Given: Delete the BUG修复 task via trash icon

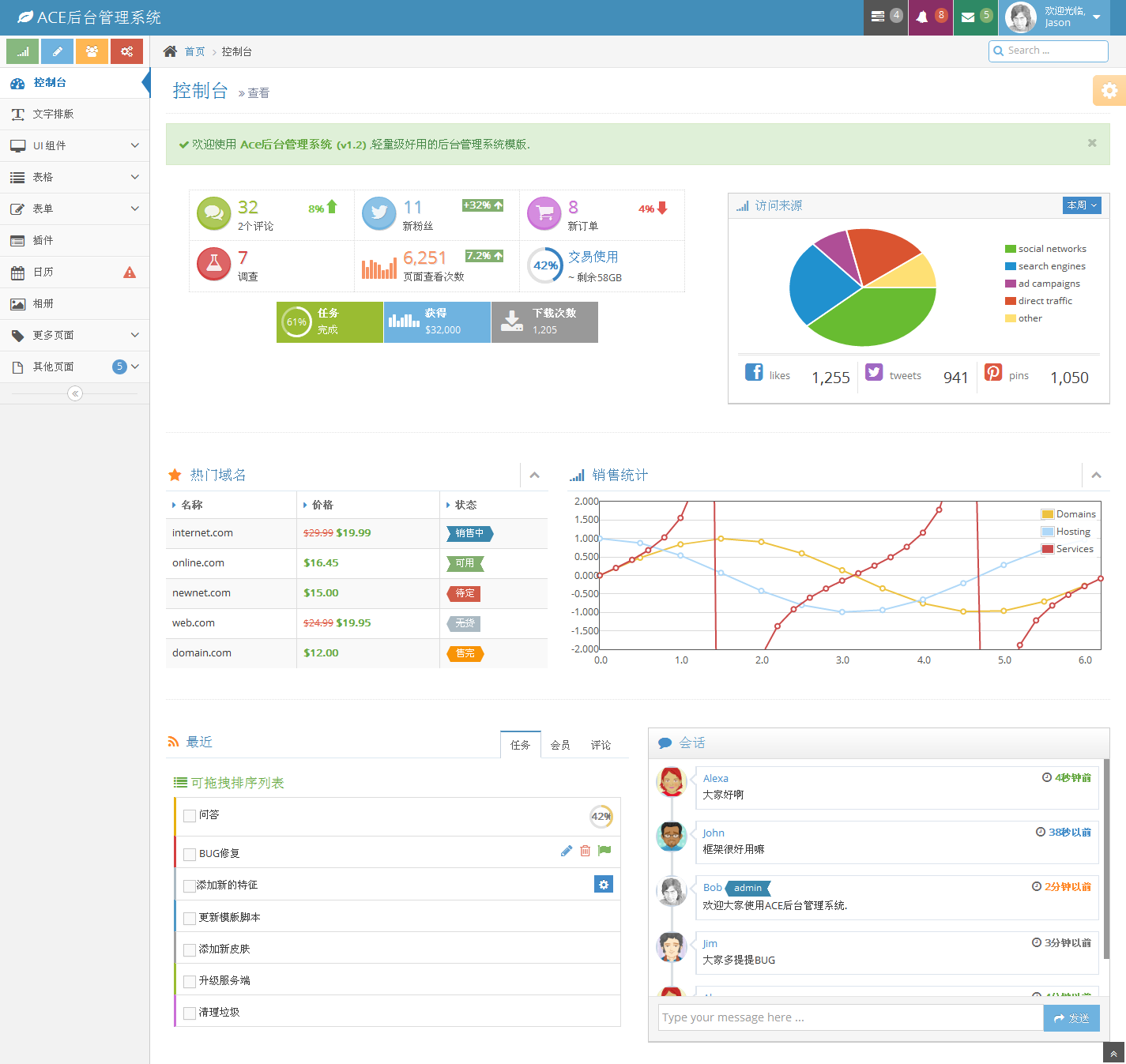Looking at the screenshot, I should [585, 851].
